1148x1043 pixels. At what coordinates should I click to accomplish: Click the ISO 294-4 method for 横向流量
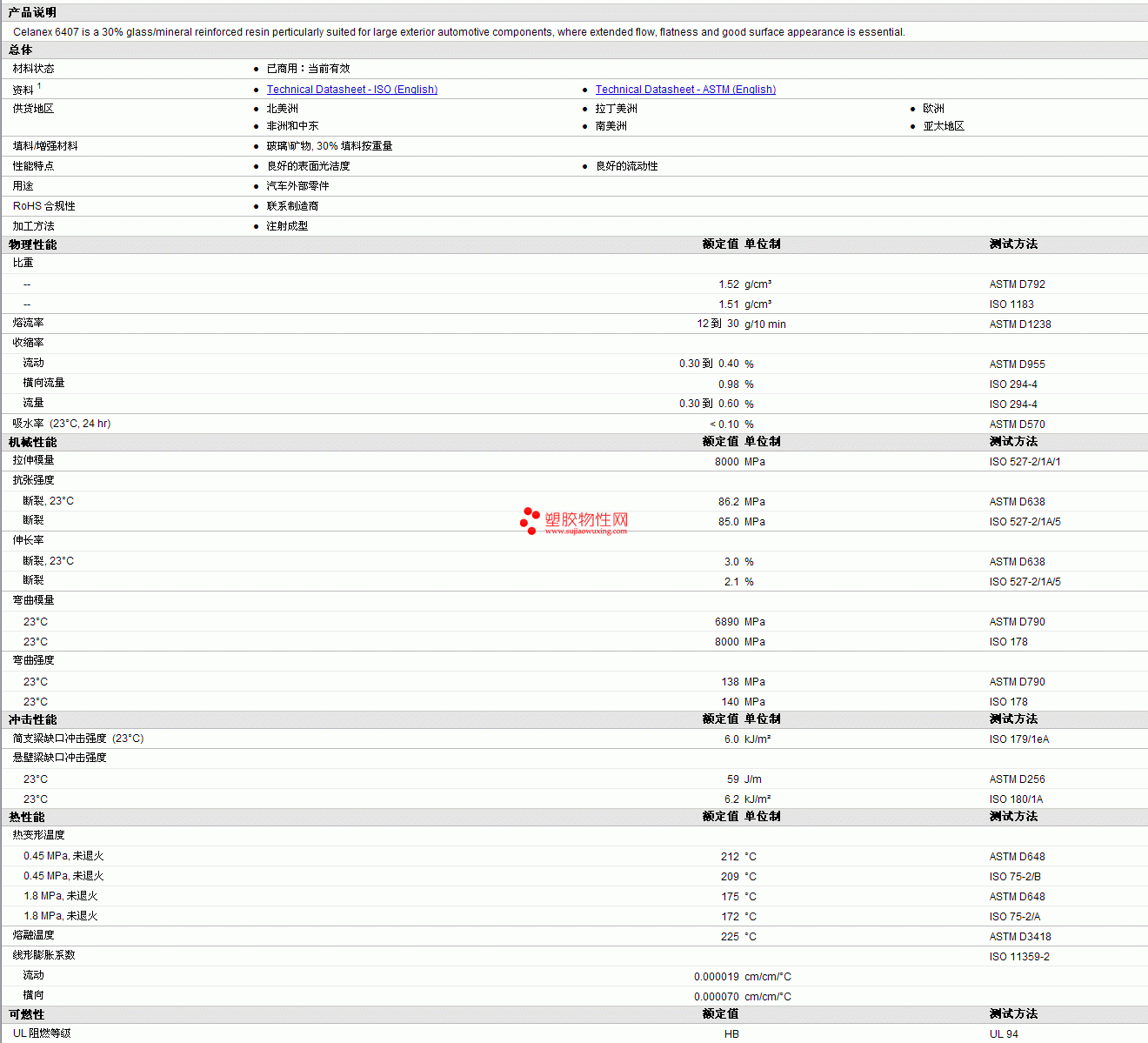[1013, 384]
